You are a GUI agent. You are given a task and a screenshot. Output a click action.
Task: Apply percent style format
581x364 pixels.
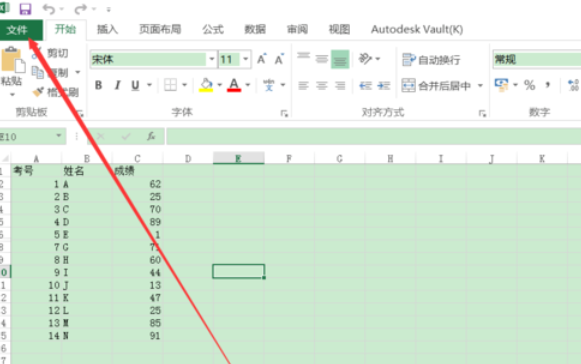tap(529, 85)
